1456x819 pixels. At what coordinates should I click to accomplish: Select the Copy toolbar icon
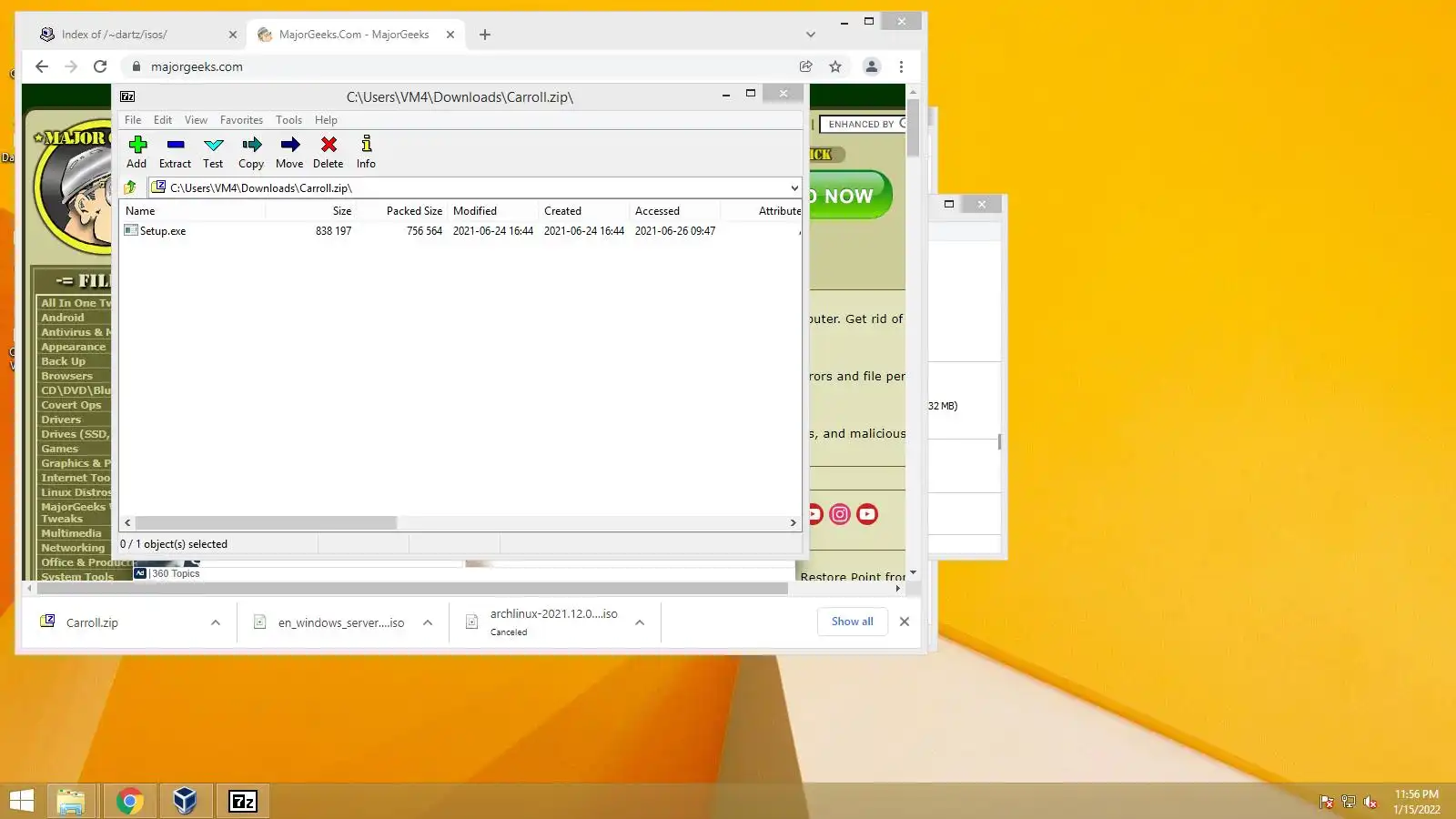point(251,152)
